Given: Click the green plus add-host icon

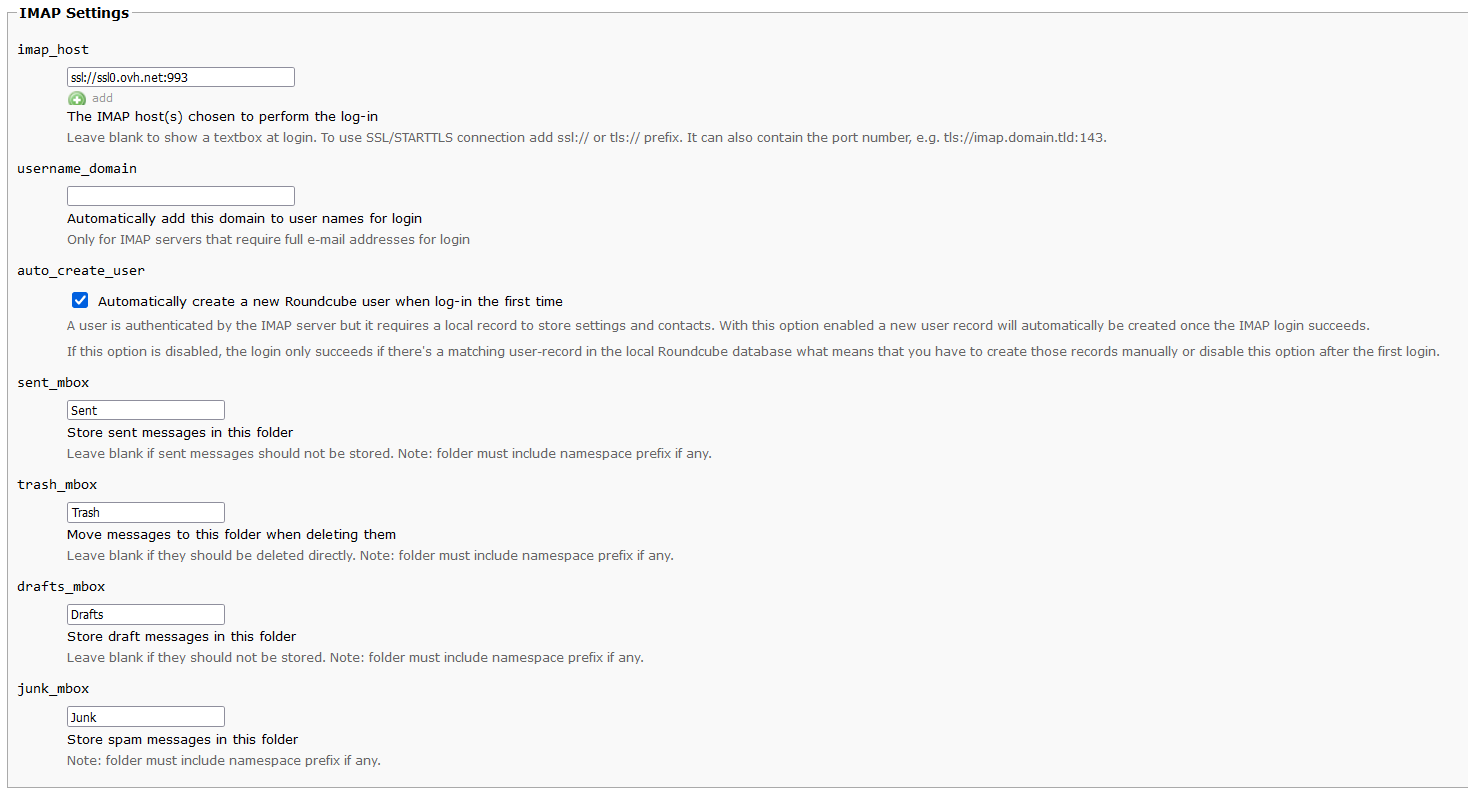Looking at the screenshot, I should coord(77,98).
